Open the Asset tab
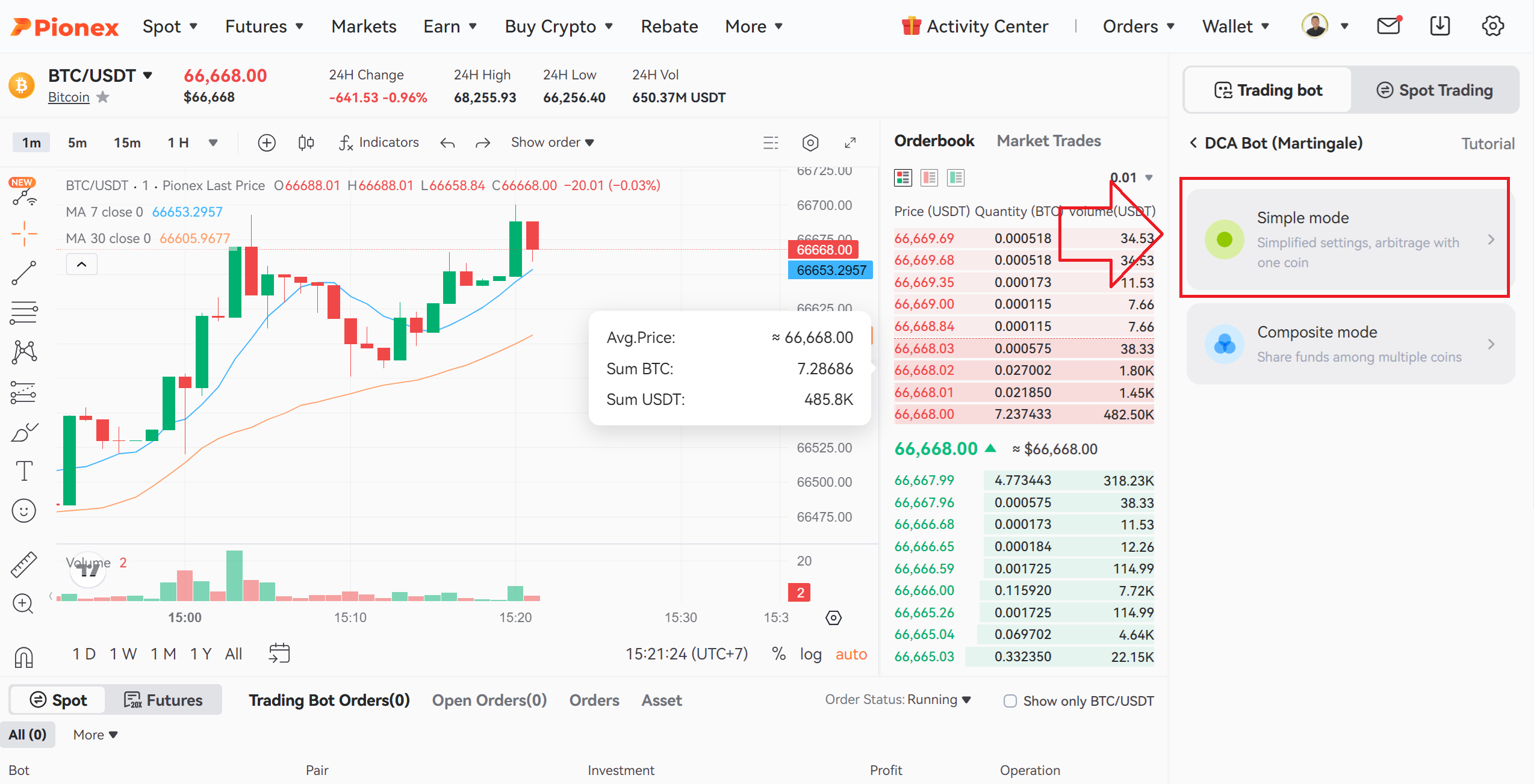 pos(662,700)
